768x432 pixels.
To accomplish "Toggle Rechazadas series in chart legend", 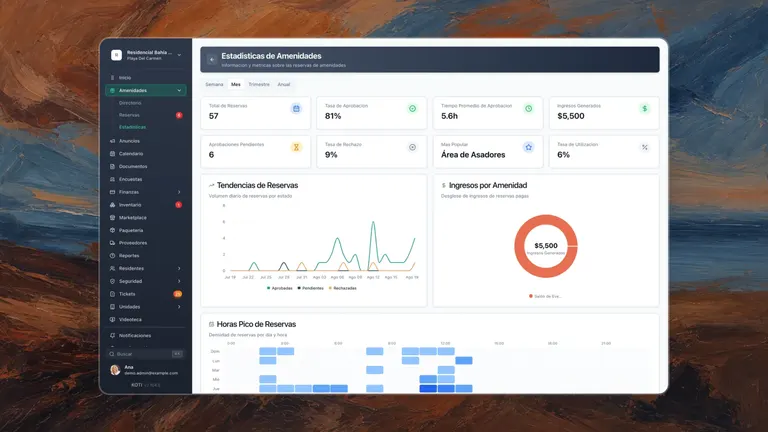I will (342, 288).
